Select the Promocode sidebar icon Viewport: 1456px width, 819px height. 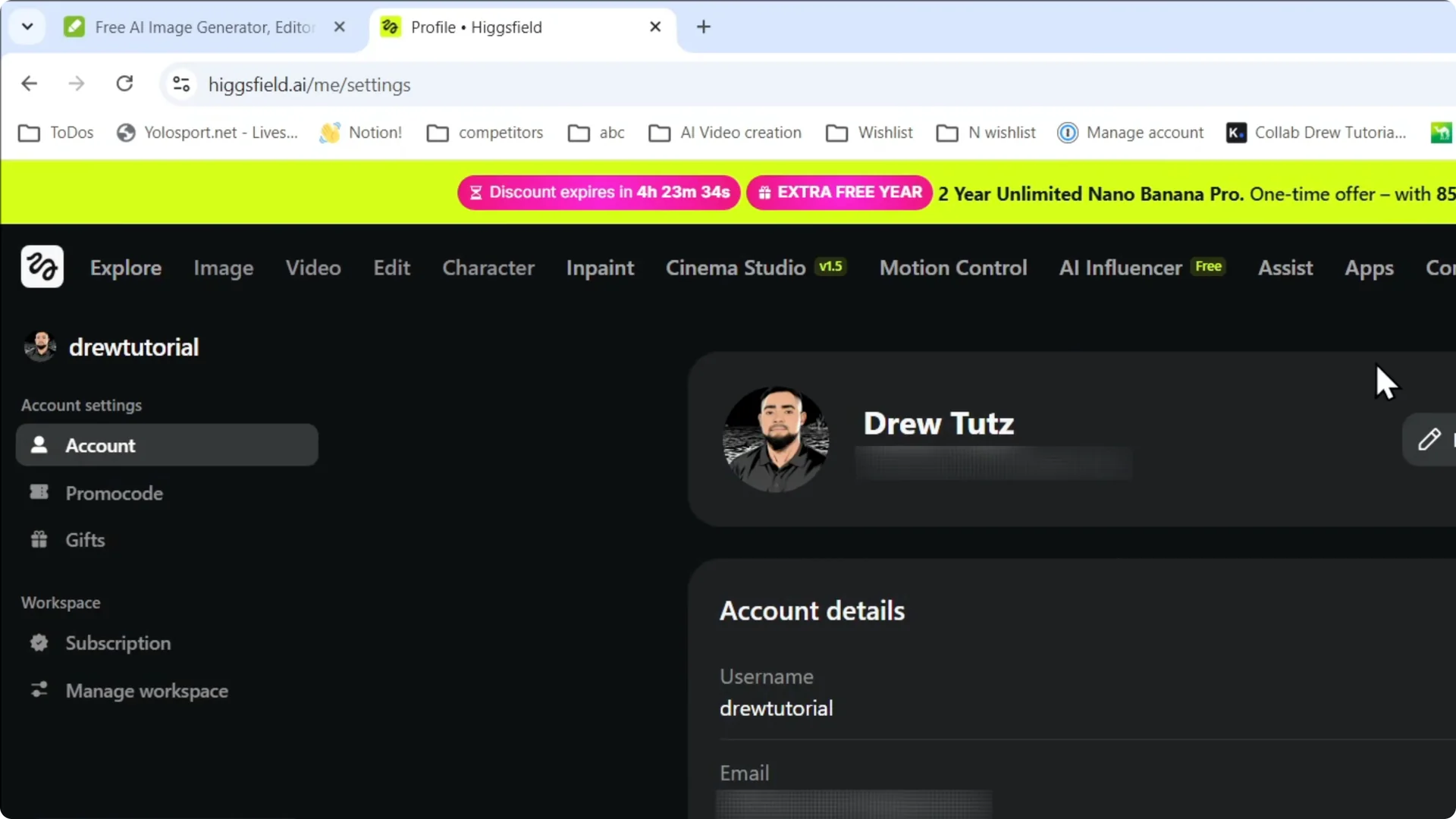39,492
